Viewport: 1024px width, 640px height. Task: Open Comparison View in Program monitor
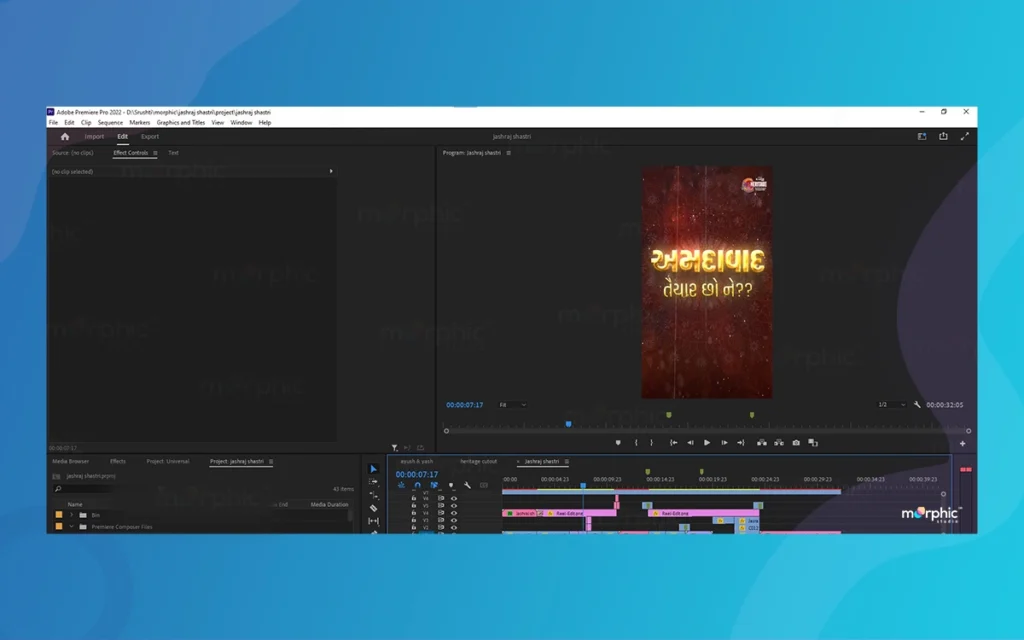813,443
